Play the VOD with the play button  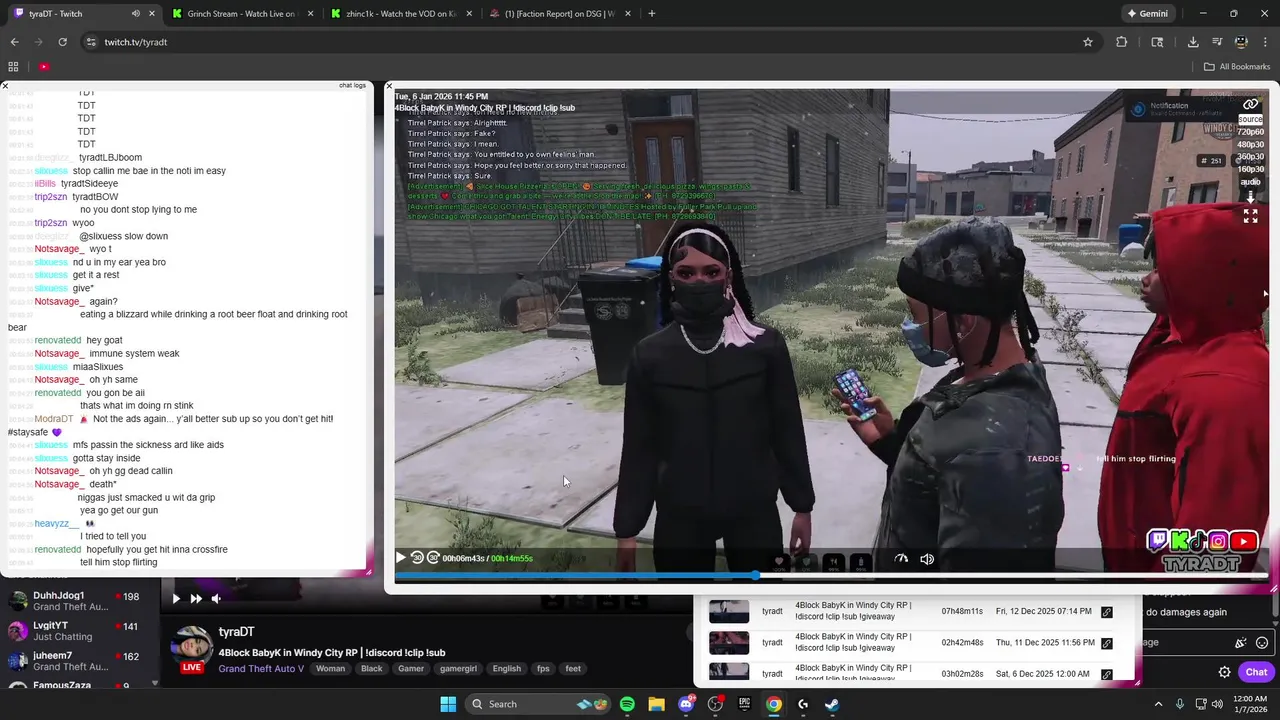[x=401, y=558]
